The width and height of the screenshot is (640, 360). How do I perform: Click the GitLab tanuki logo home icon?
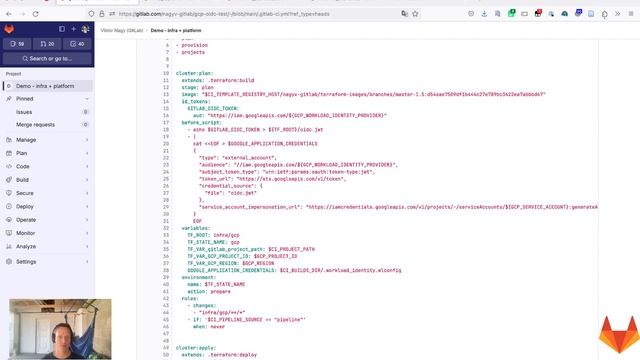click(9, 29)
